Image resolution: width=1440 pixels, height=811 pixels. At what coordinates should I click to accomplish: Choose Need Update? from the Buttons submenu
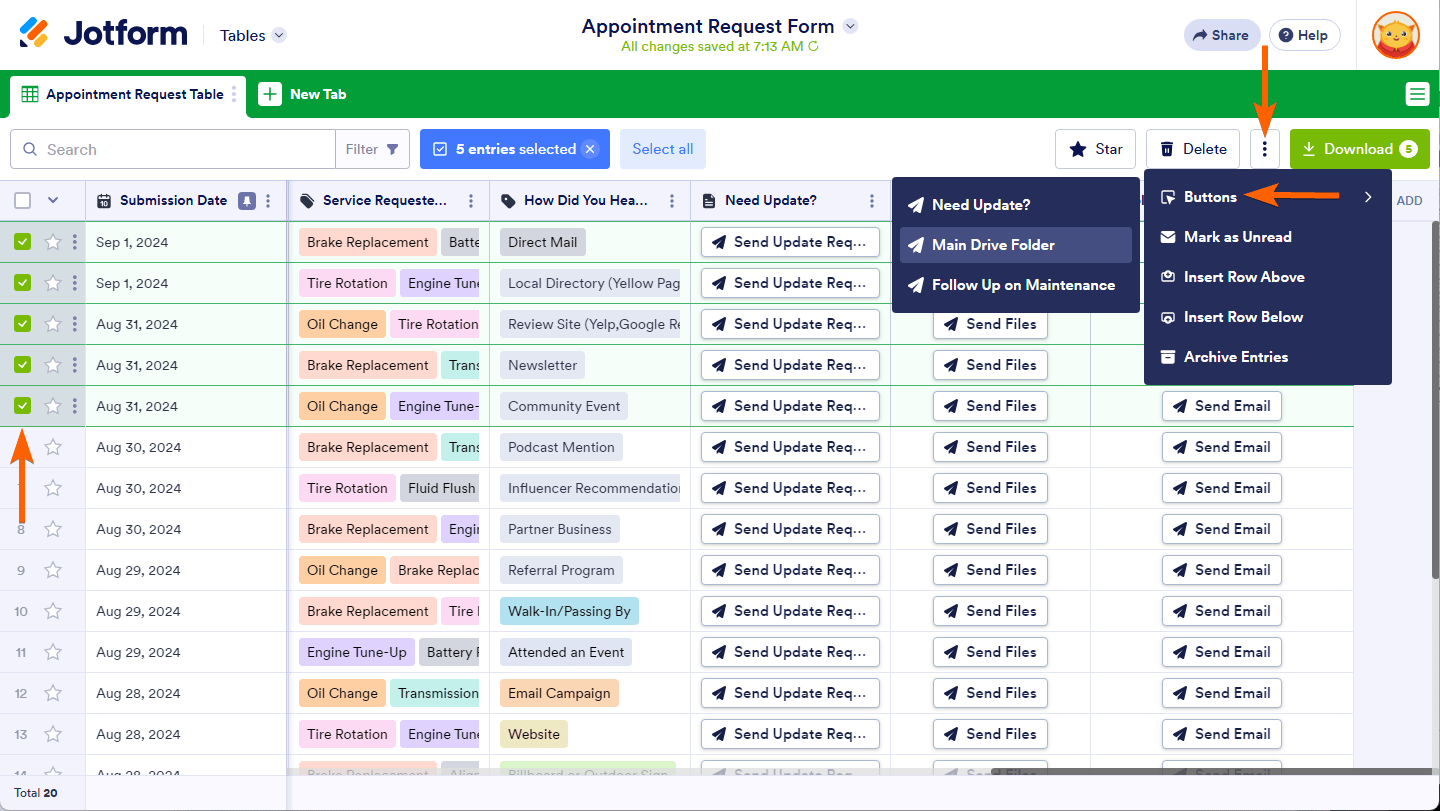tap(1016, 205)
